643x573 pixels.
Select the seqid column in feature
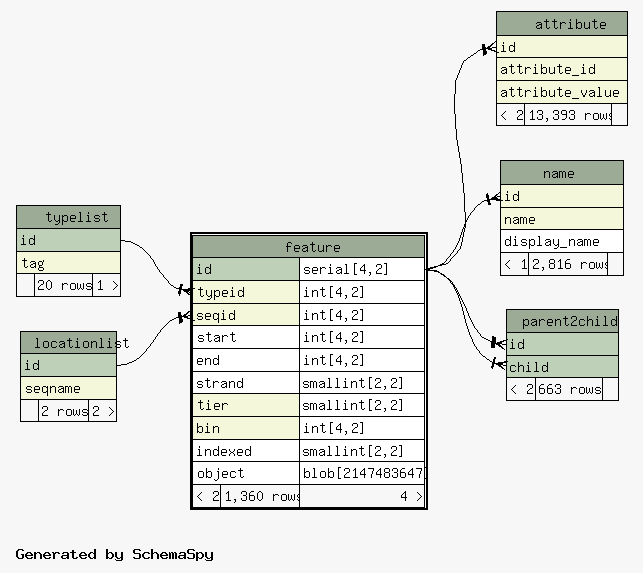coord(245,315)
